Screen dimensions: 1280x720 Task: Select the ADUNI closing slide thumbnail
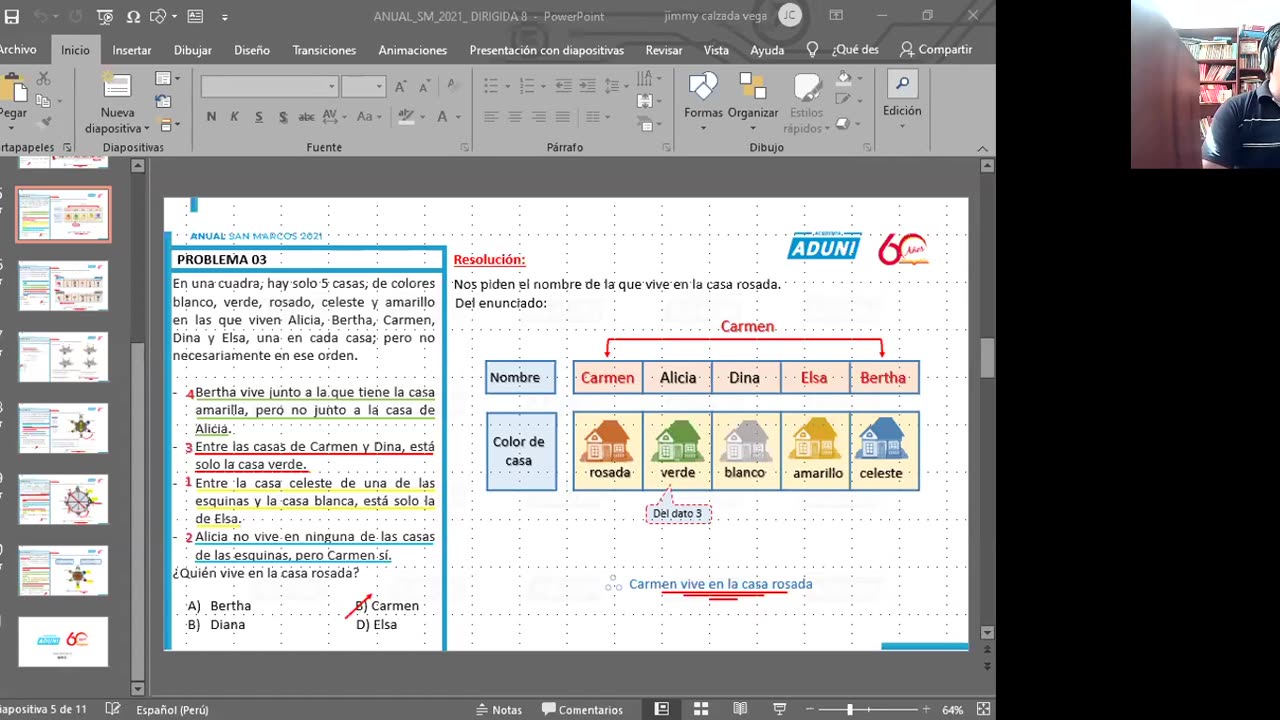63,641
